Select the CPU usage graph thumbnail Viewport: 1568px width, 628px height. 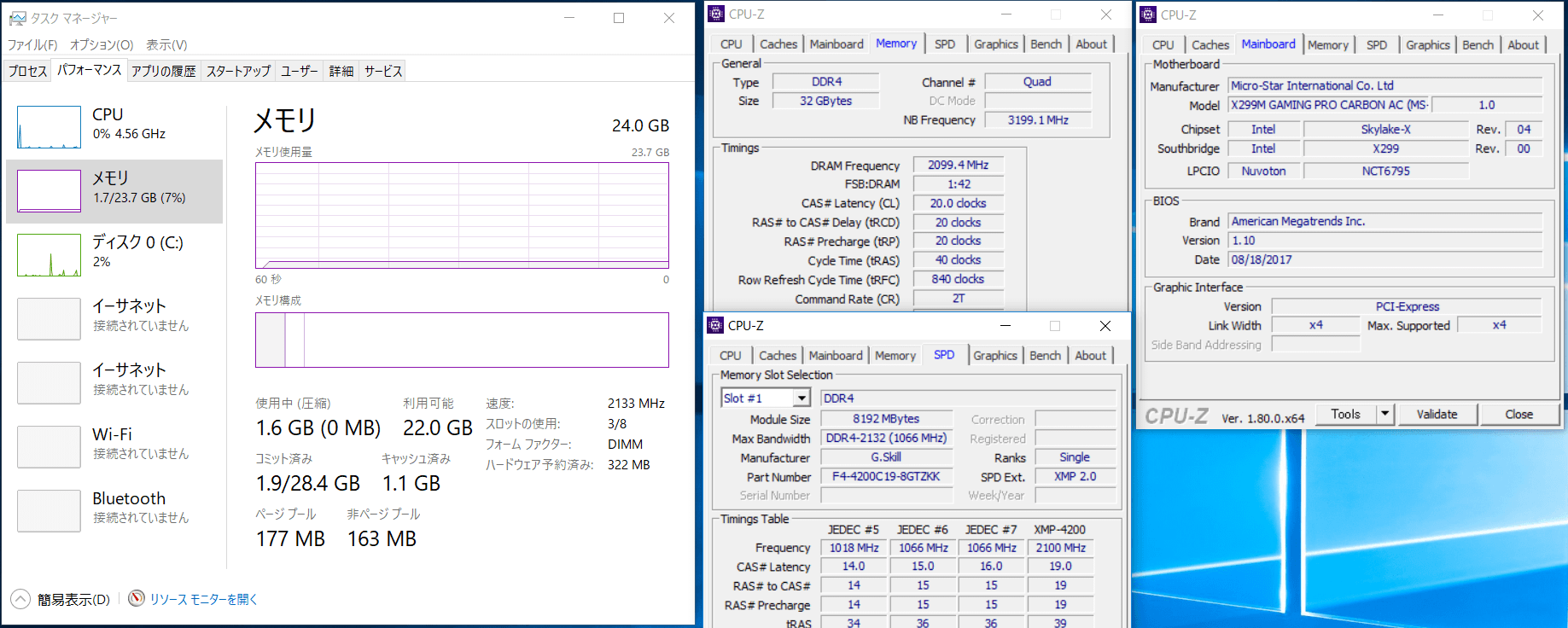click(x=49, y=127)
